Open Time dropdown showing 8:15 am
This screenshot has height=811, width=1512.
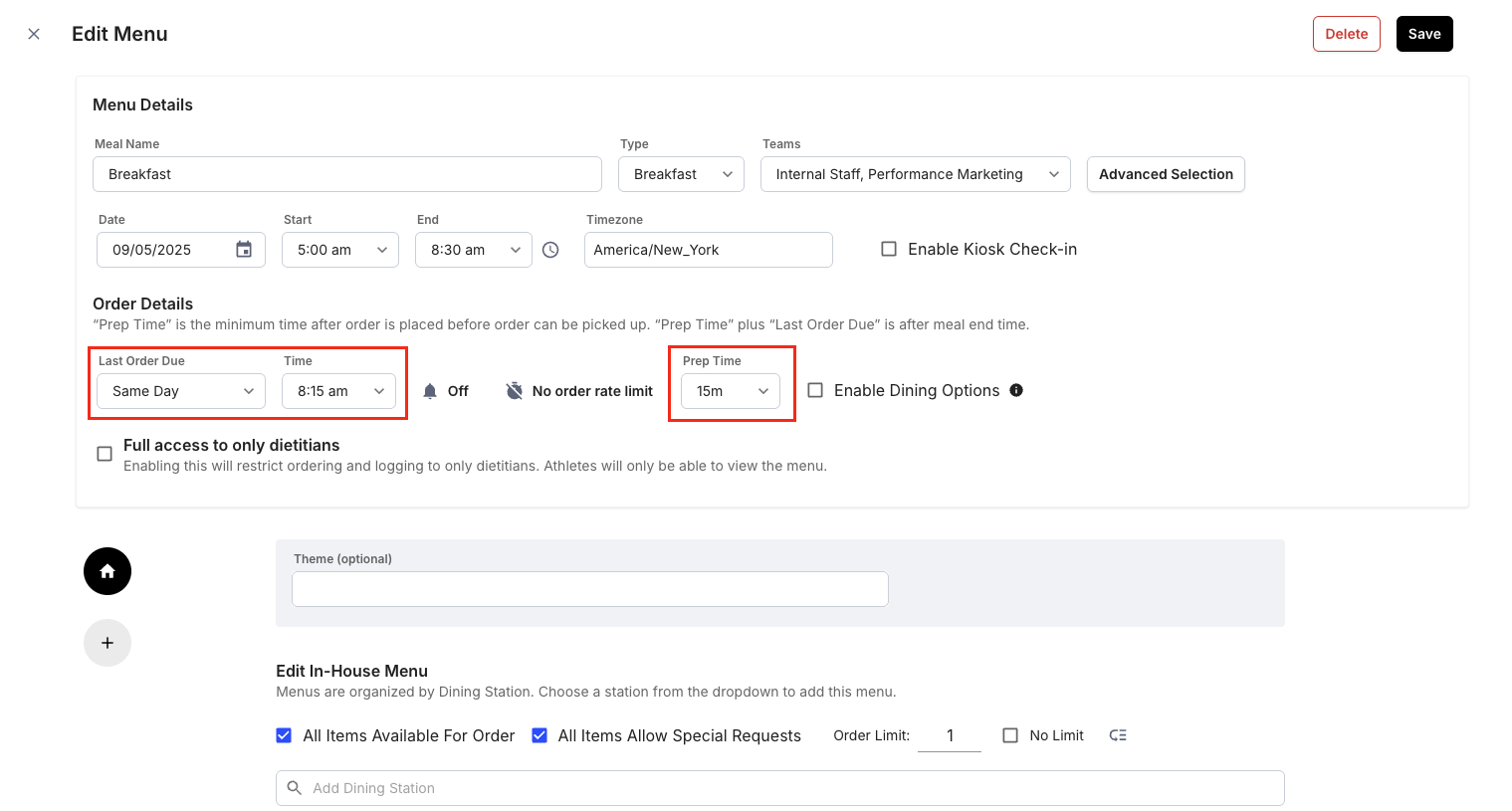click(338, 391)
